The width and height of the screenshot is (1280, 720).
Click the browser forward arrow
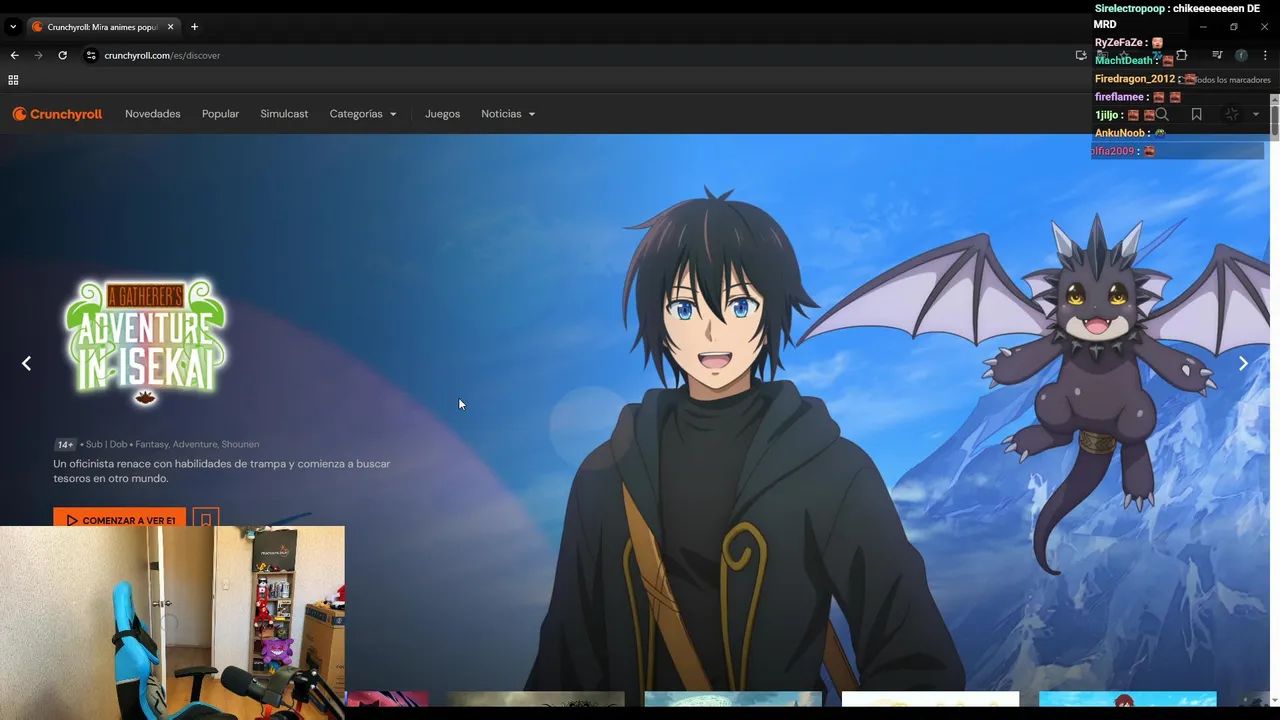(38, 55)
